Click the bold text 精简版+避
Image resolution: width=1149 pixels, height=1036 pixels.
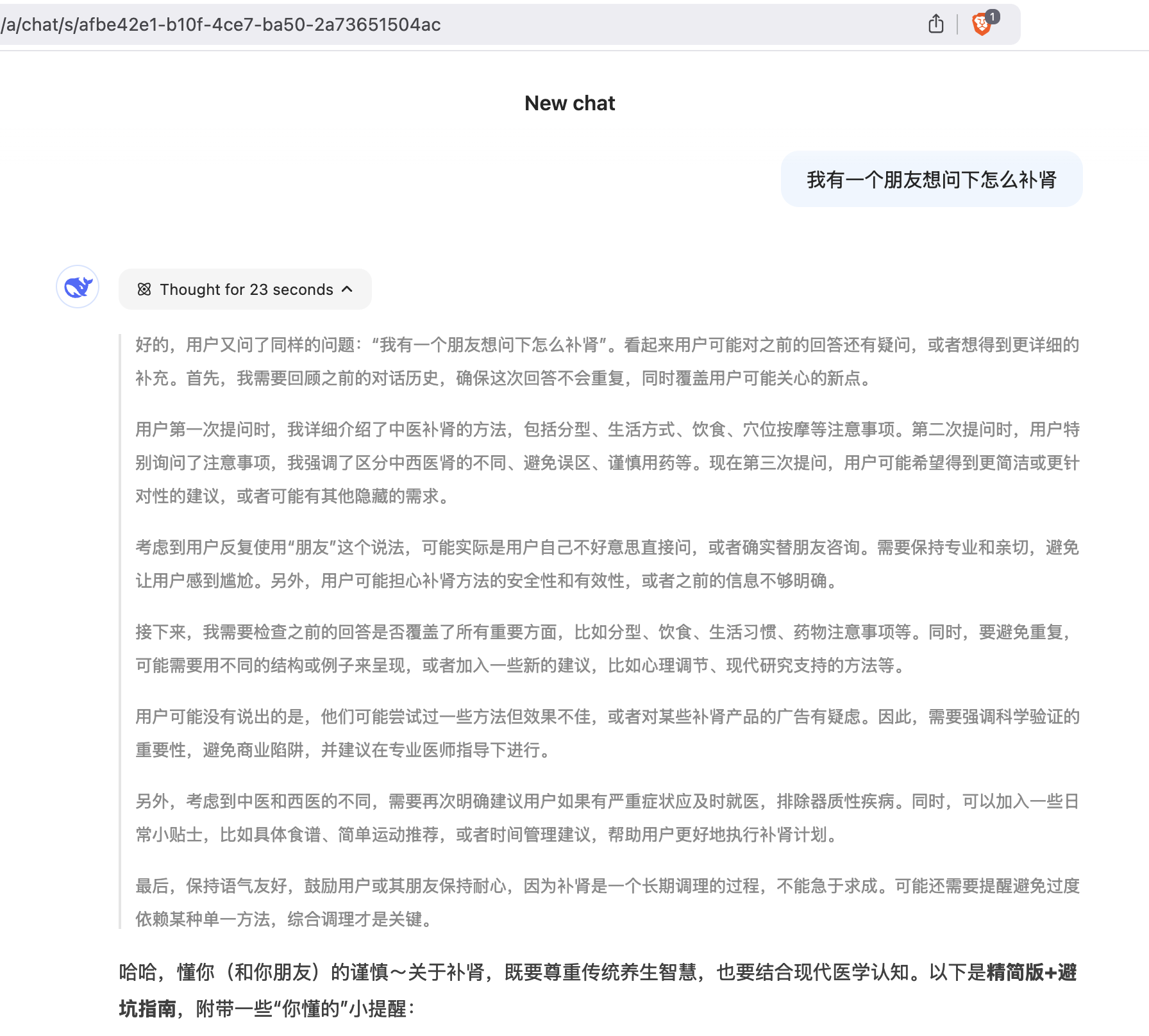pos(1031,973)
